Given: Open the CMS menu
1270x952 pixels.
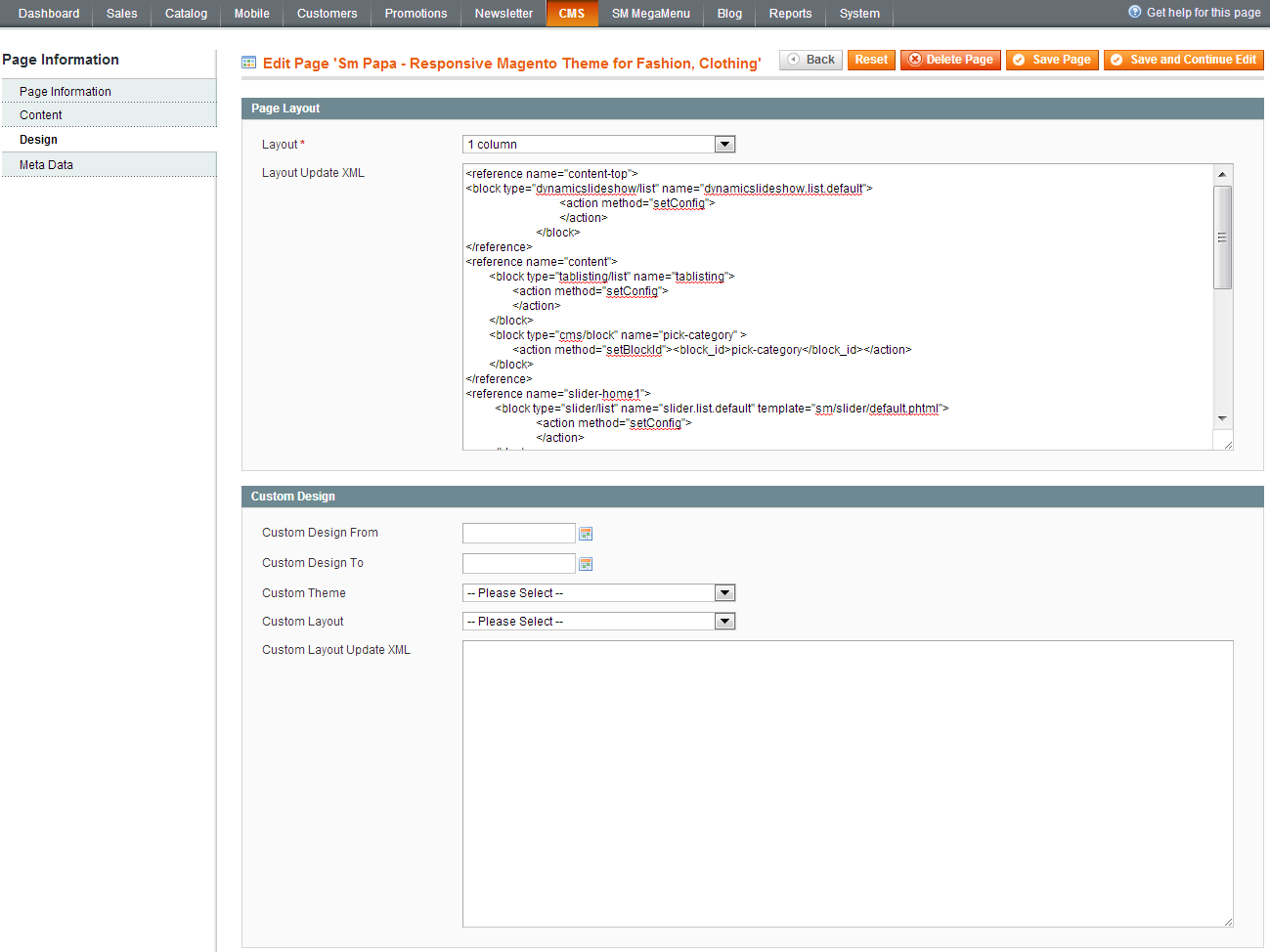Looking at the screenshot, I should tap(572, 14).
